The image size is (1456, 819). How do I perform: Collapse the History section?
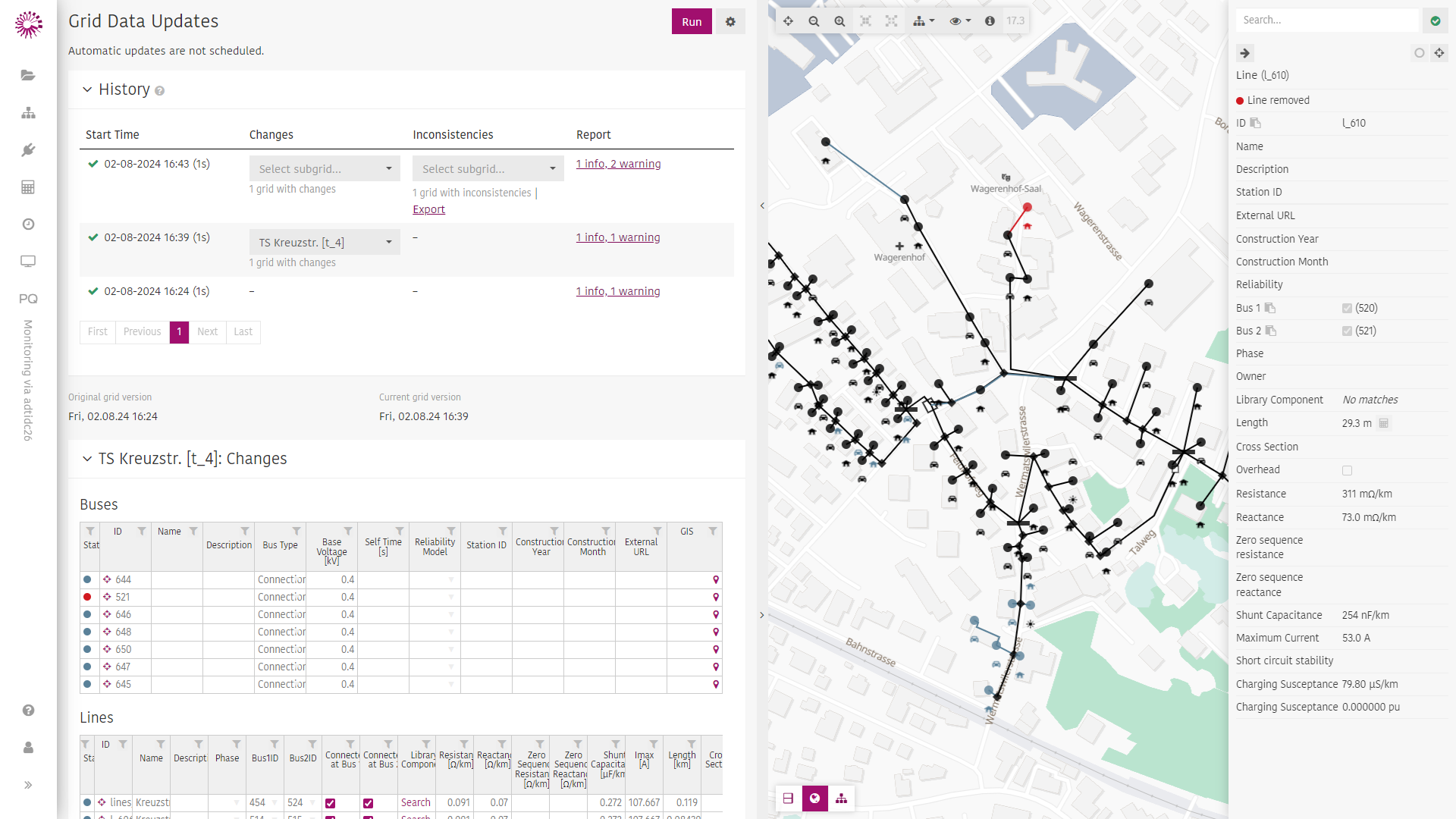coord(87,89)
